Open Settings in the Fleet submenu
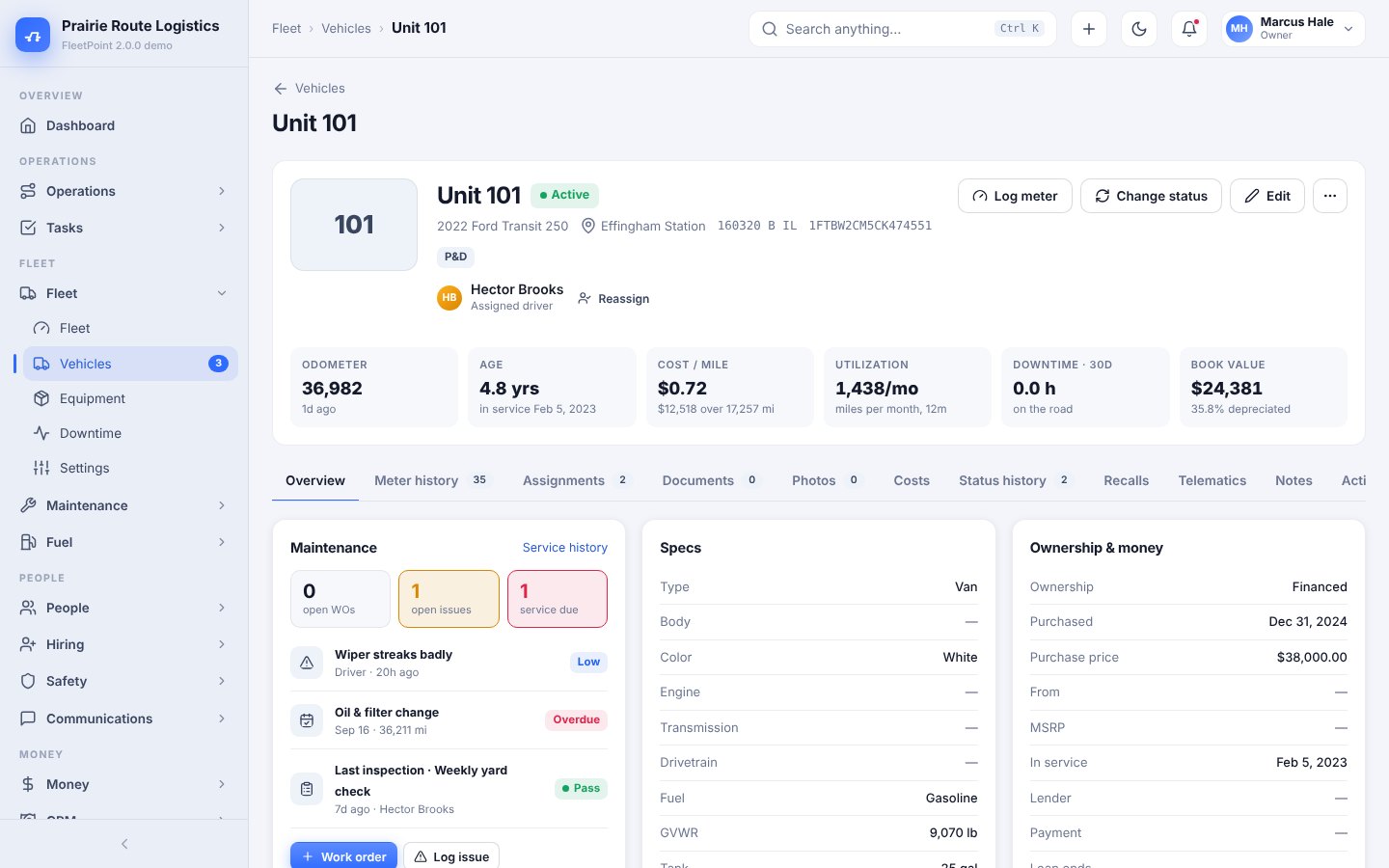The image size is (1389, 868). click(x=130, y=468)
